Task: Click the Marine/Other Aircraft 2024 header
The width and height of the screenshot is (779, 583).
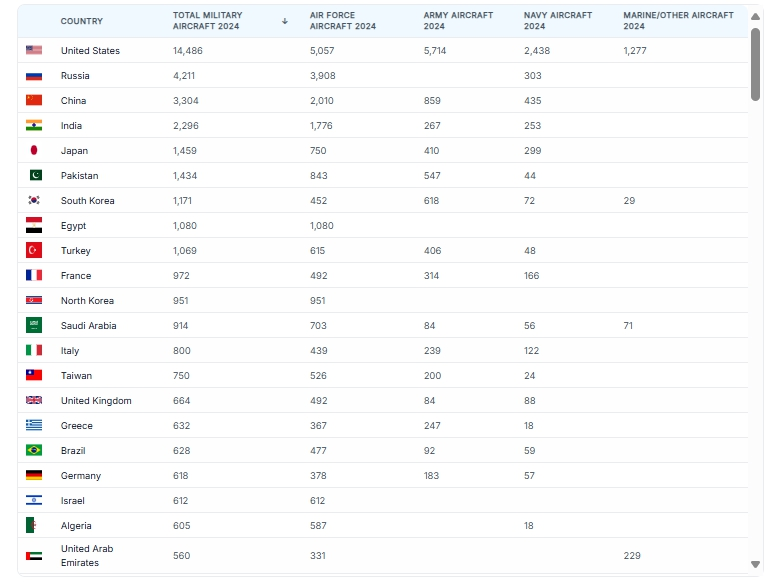Action: tap(677, 21)
